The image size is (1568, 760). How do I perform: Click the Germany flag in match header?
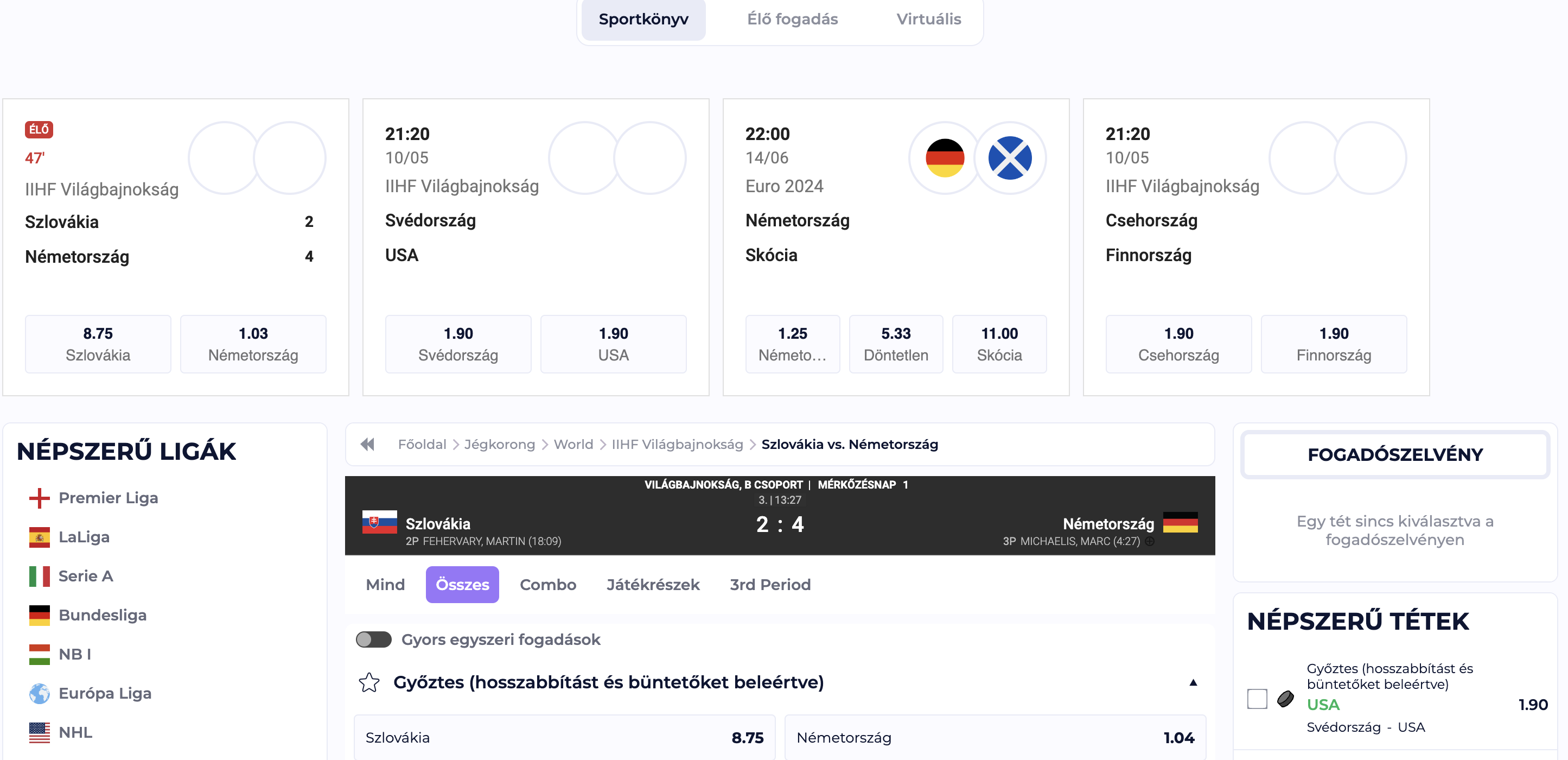(x=1180, y=522)
